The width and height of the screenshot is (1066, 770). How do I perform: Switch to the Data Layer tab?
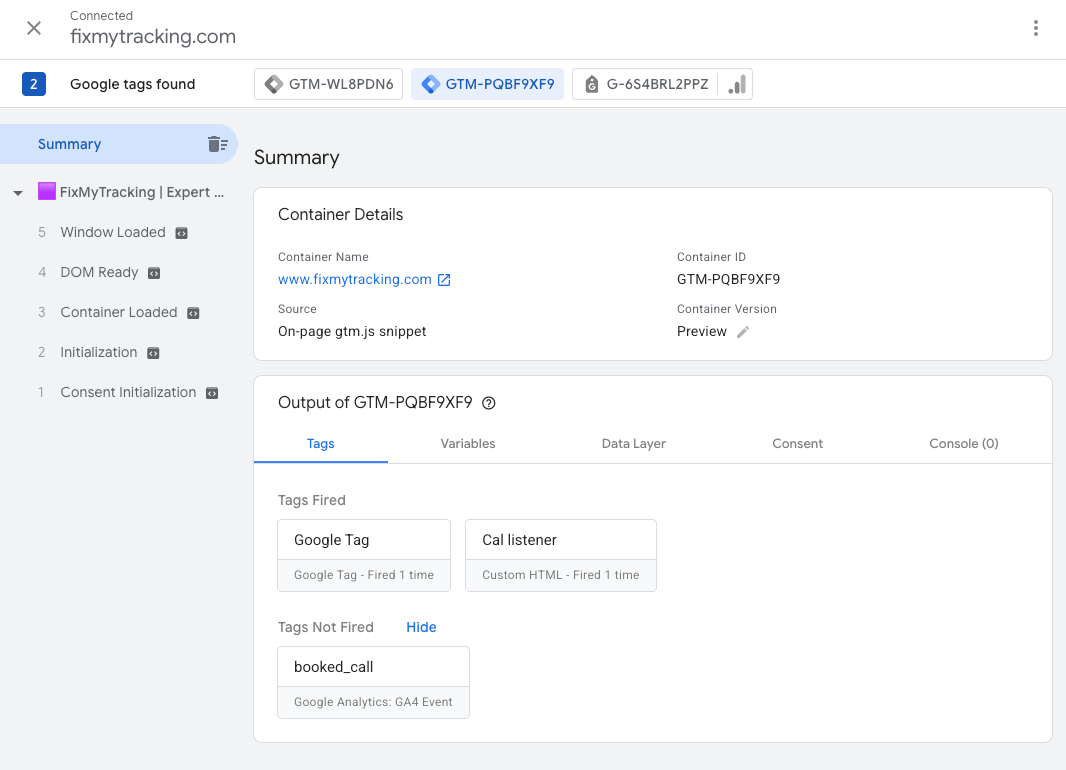[x=634, y=444]
